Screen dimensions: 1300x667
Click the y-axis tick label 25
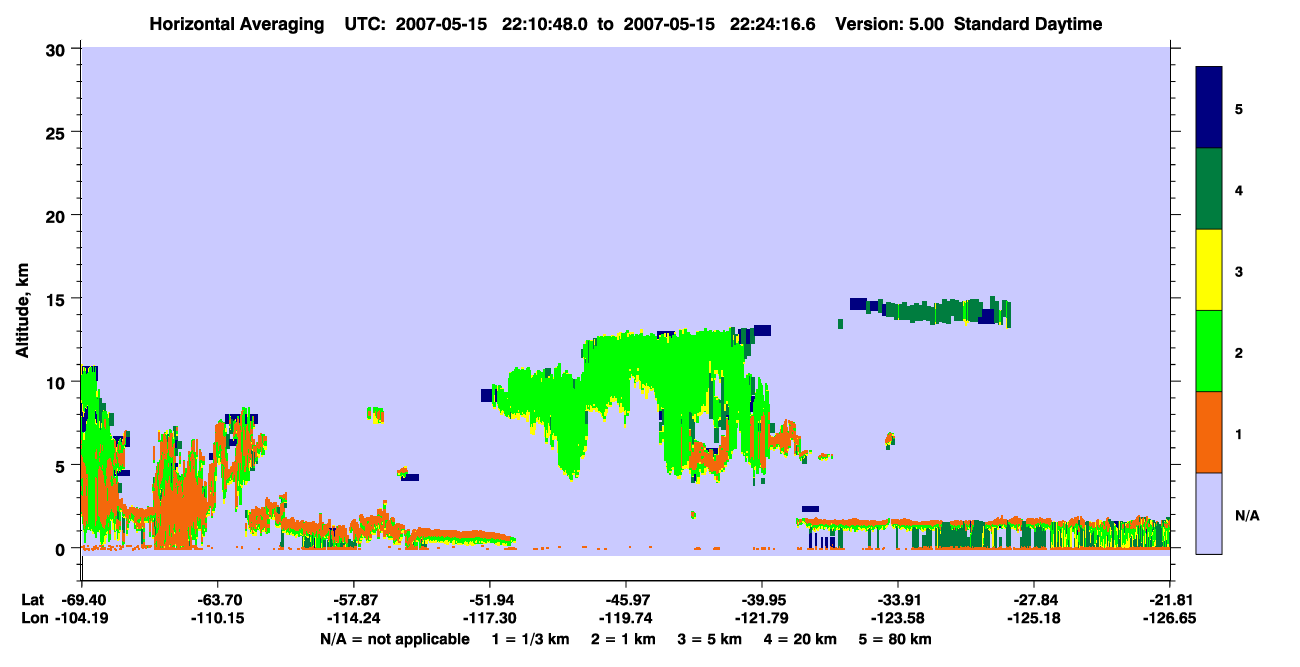58,133
